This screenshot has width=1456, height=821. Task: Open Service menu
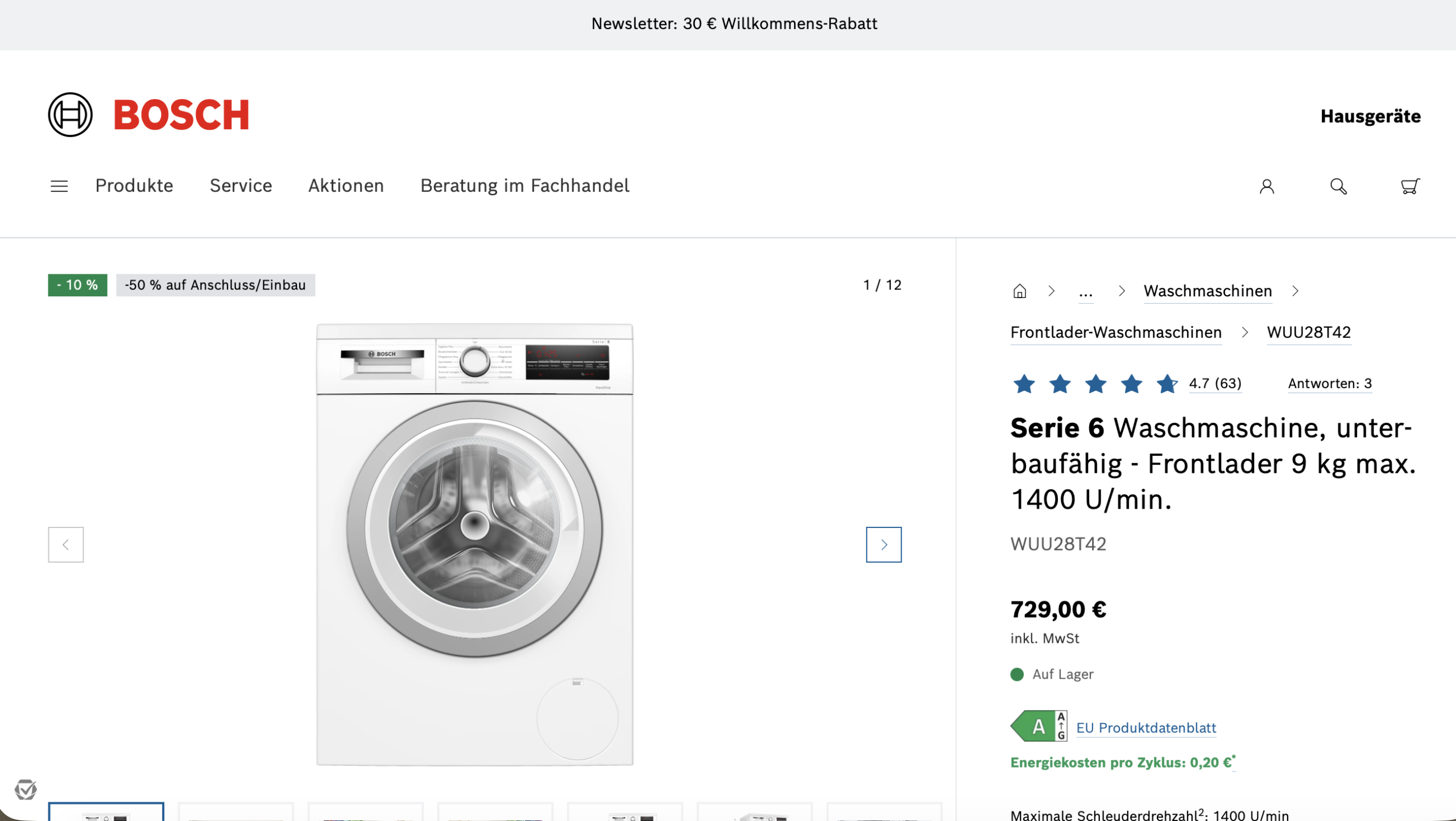[x=241, y=186]
